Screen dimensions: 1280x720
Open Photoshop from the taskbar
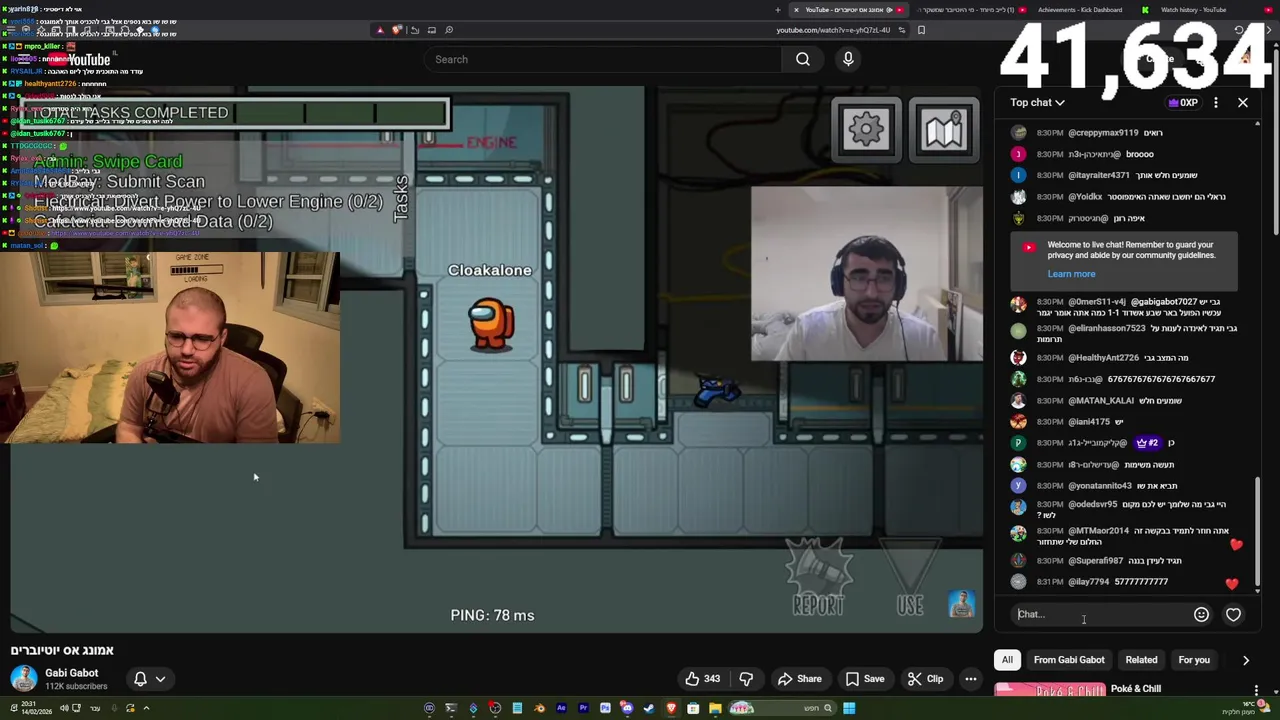click(605, 708)
